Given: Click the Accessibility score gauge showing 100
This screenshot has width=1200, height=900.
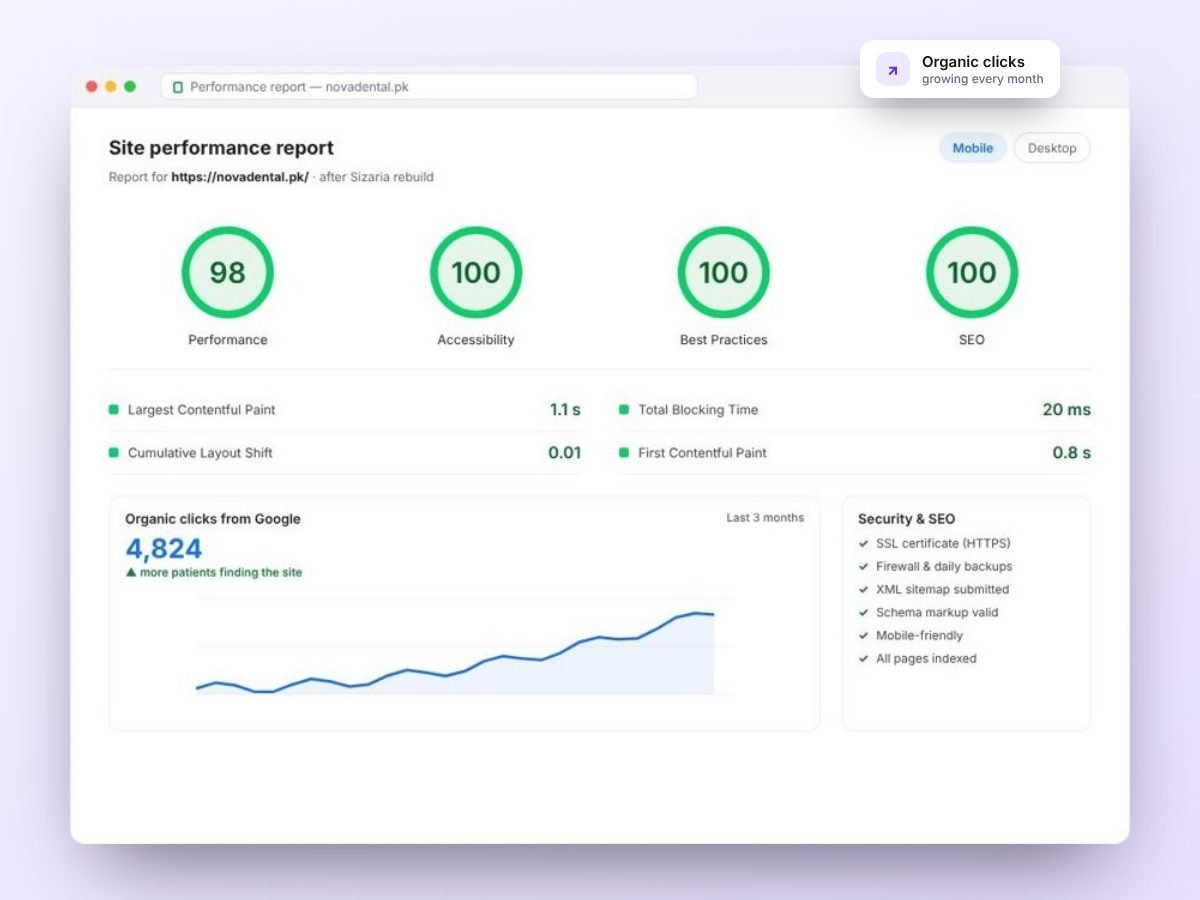Looking at the screenshot, I should (476, 272).
